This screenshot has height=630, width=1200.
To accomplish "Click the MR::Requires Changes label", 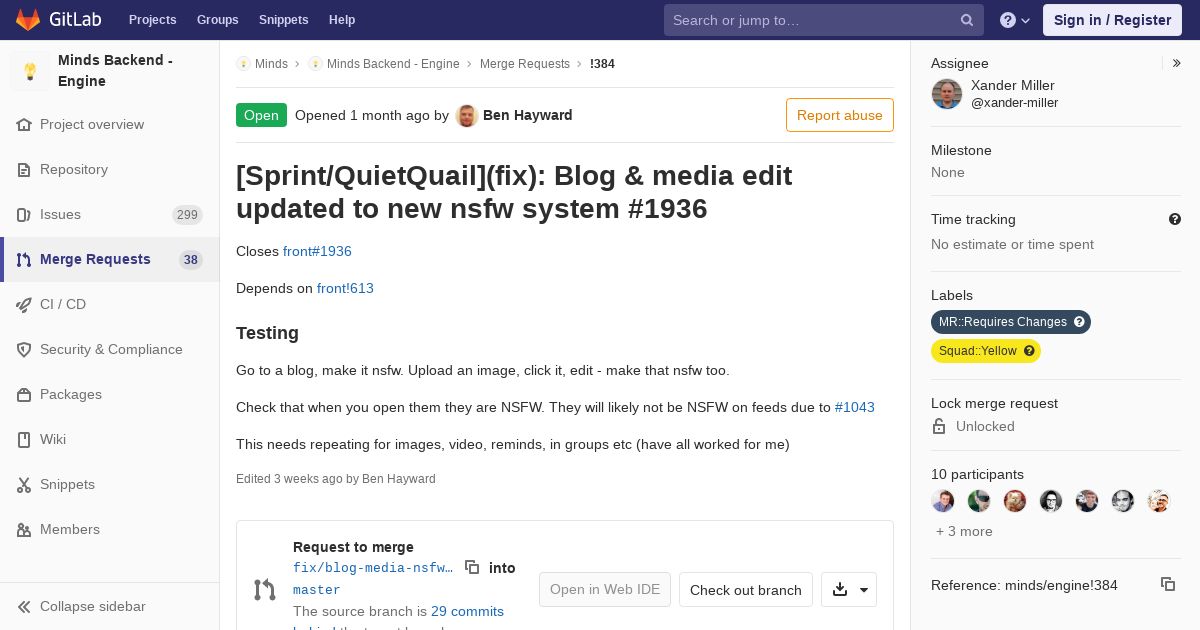I will [x=1011, y=322].
